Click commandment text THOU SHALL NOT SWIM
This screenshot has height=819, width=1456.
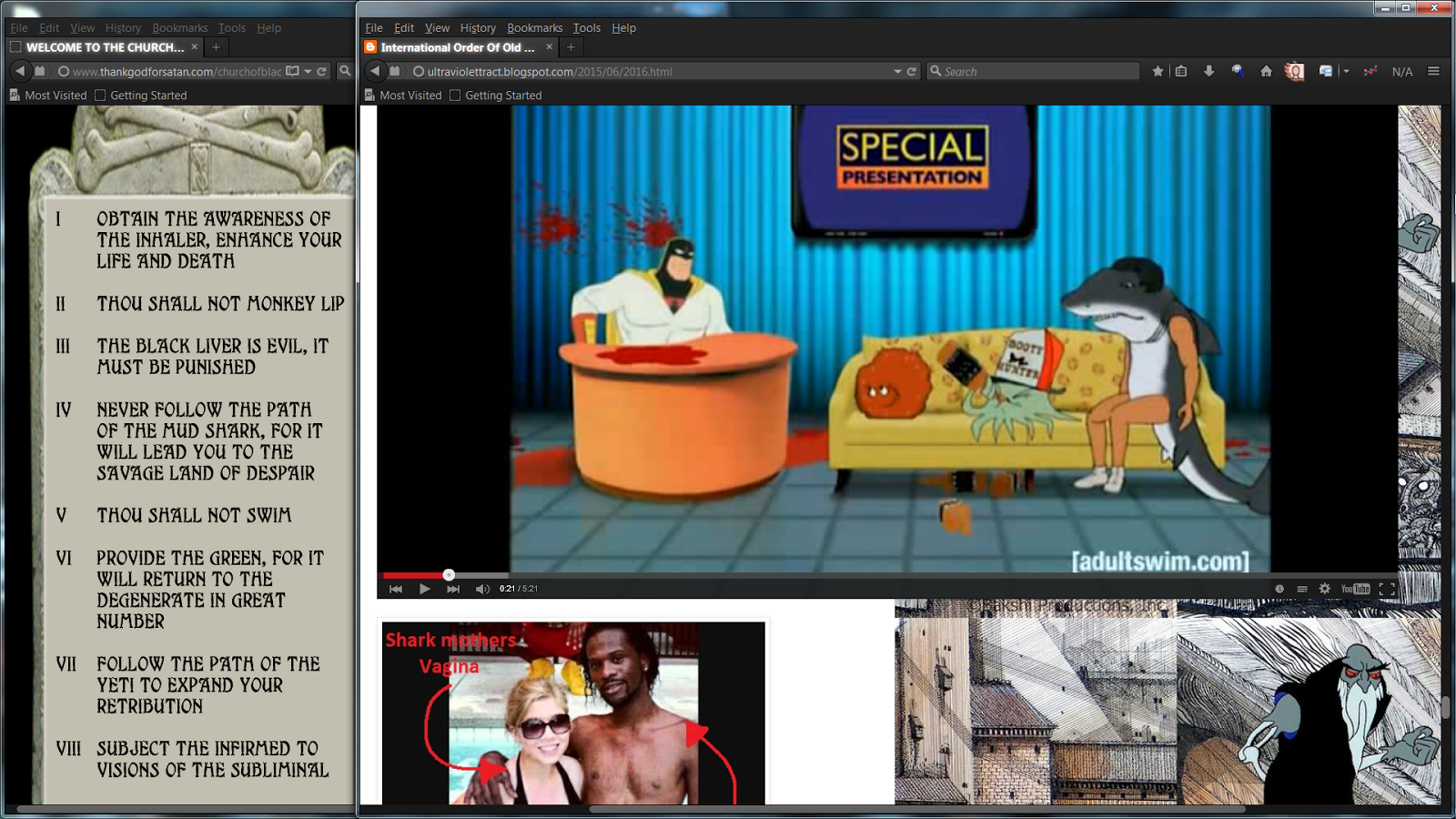click(195, 516)
